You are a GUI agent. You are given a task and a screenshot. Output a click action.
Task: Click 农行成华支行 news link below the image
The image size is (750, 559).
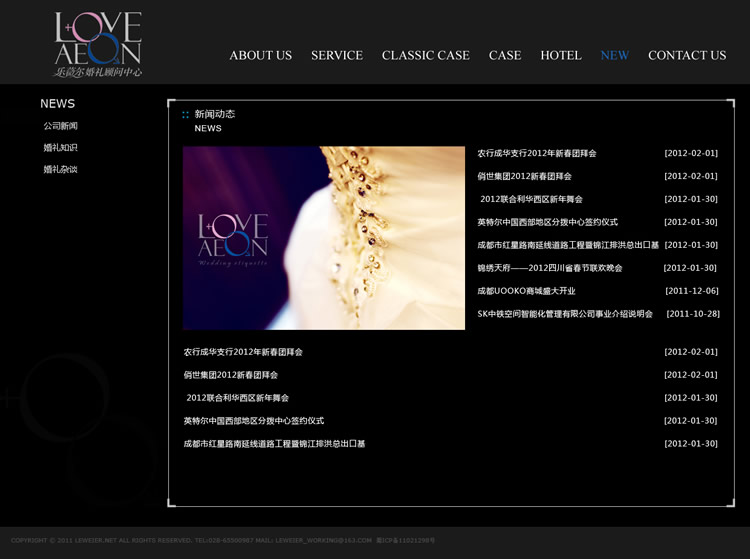243,352
